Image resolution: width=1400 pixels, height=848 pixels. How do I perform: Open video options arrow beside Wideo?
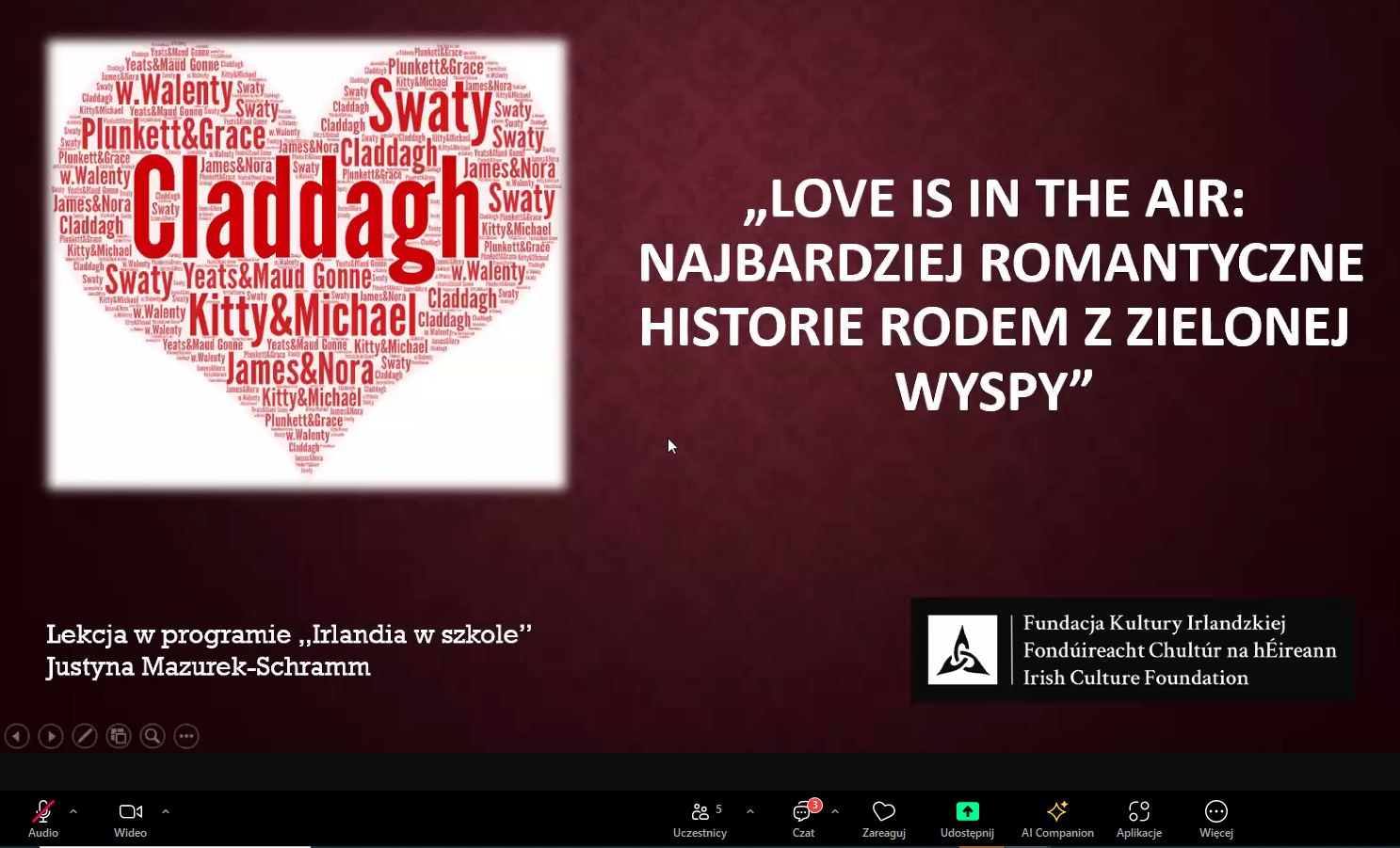pos(166,811)
